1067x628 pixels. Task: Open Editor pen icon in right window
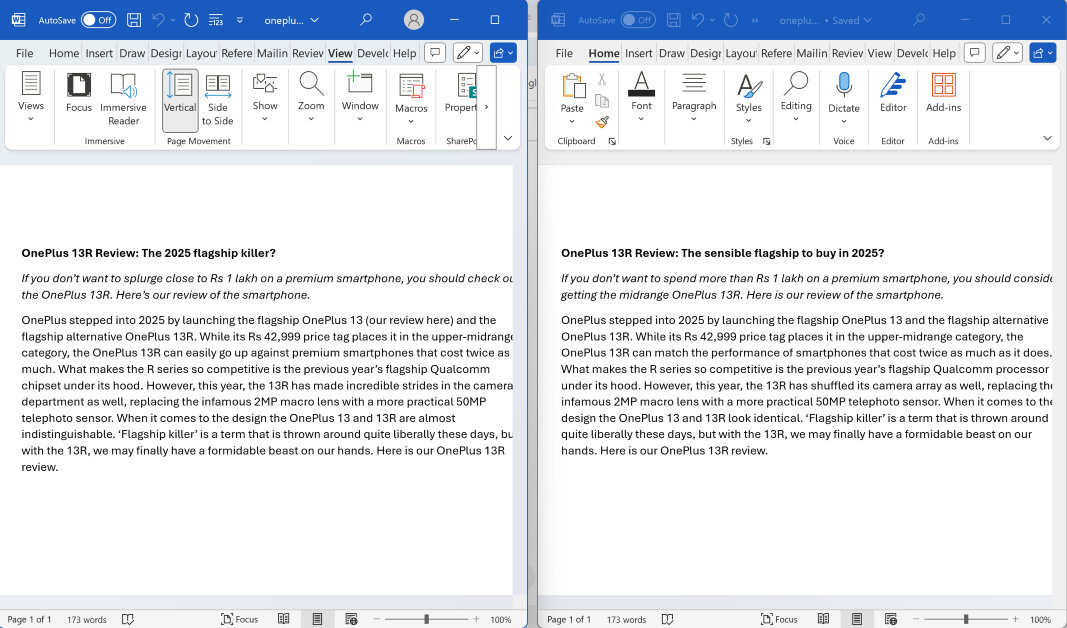(x=893, y=93)
